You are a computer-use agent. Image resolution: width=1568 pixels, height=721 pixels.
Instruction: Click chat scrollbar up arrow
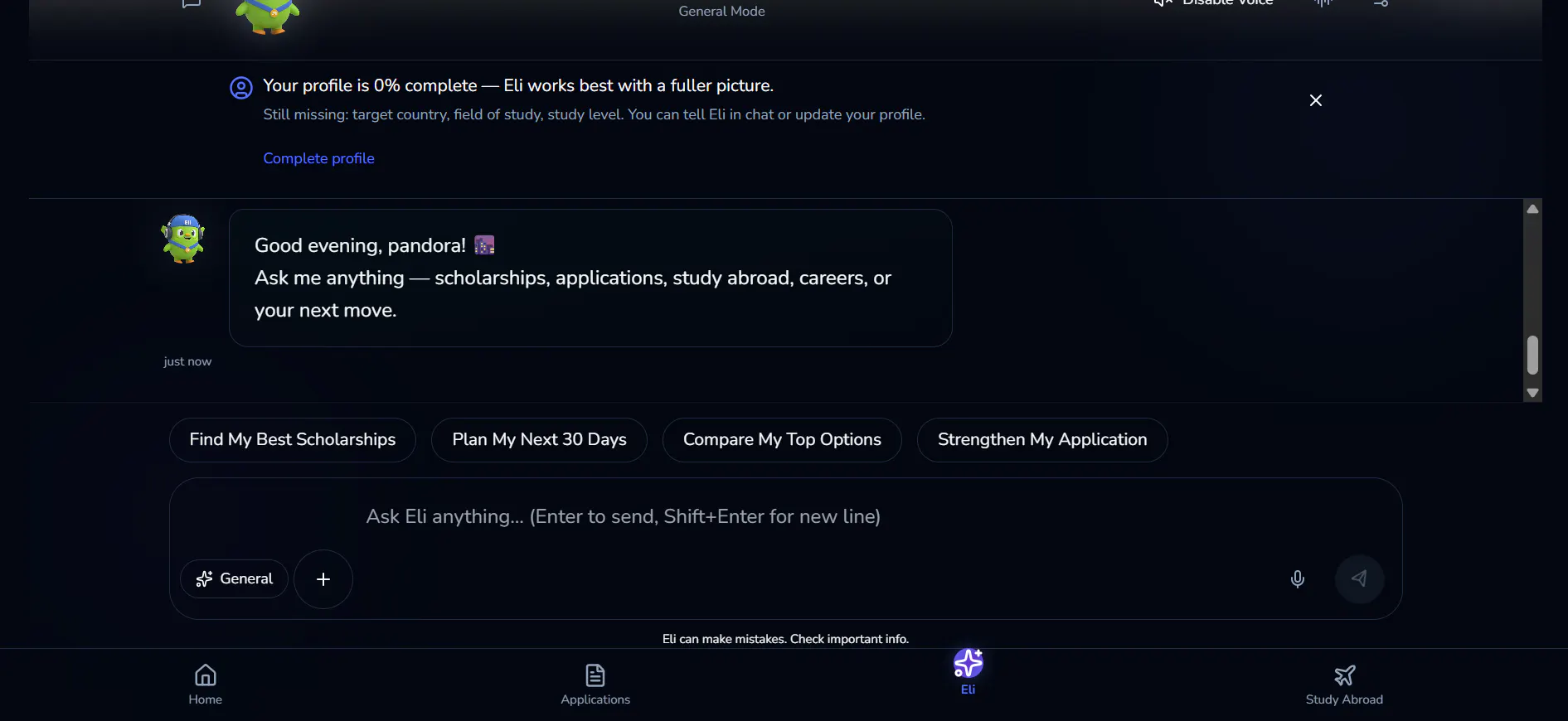click(x=1532, y=209)
